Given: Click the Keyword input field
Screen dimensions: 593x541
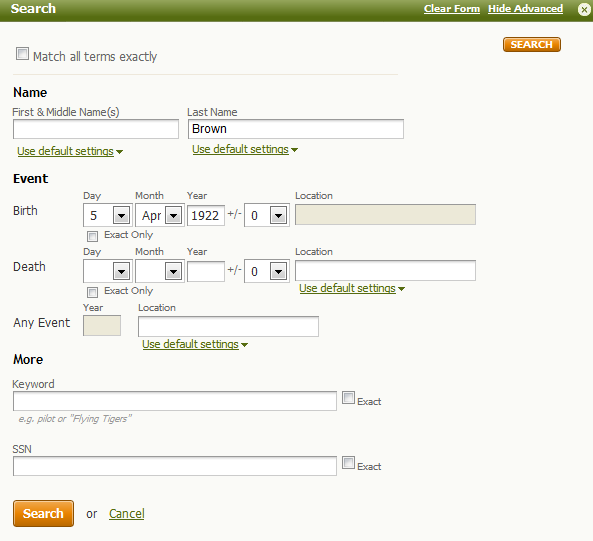Looking at the screenshot, I should (x=175, y=401).
